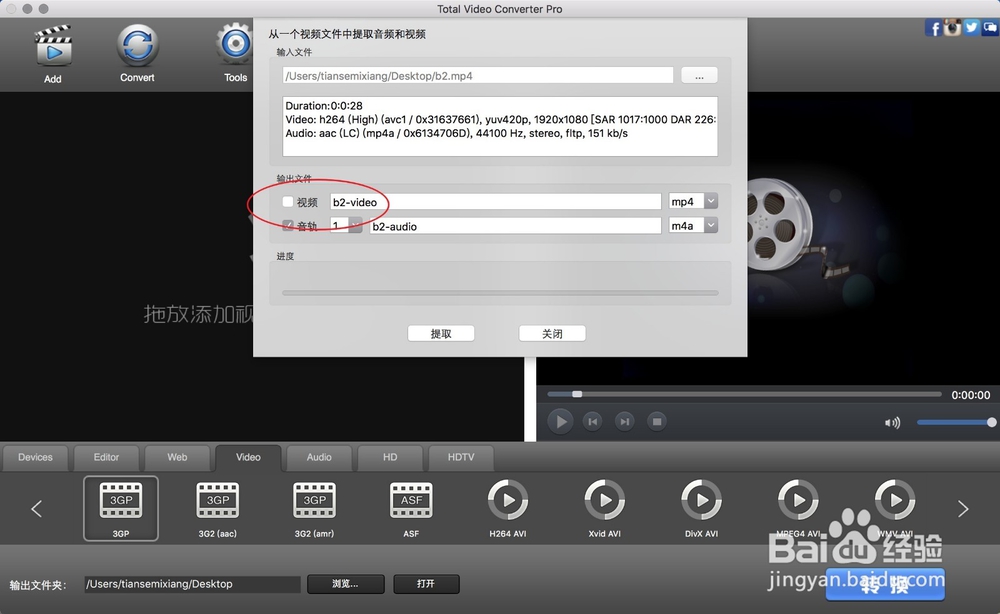The image size is (1000, 614).
Task: Select the ASF format preset
Action: coord(411,508)
